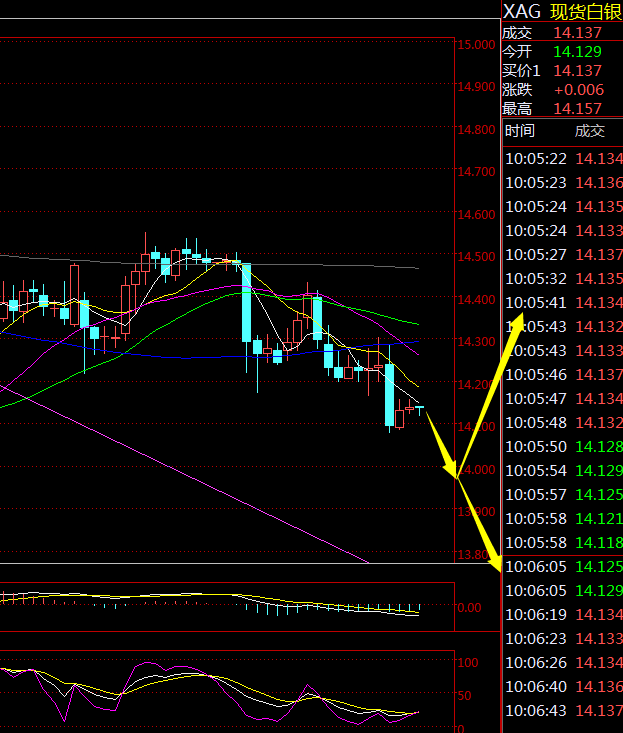Image resolution: width=623 pixels, height=733 pixels.
Task: Select the 14.137 value beside 成交 quote label
Action: tap(577, 33)
